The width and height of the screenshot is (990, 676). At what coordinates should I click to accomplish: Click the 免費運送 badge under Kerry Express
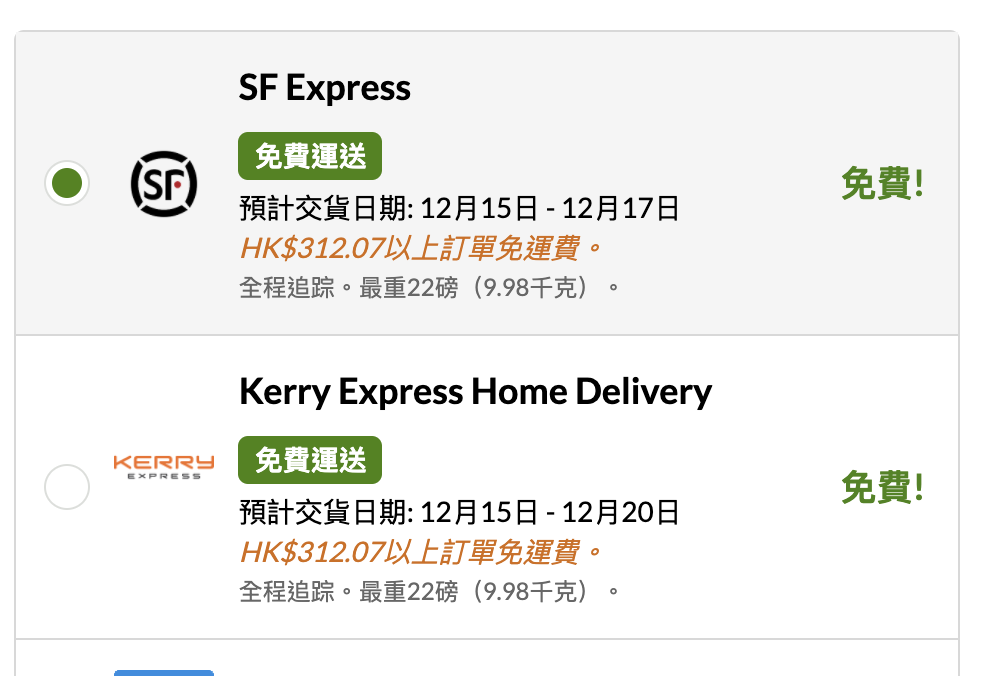(x=310, y=460)
